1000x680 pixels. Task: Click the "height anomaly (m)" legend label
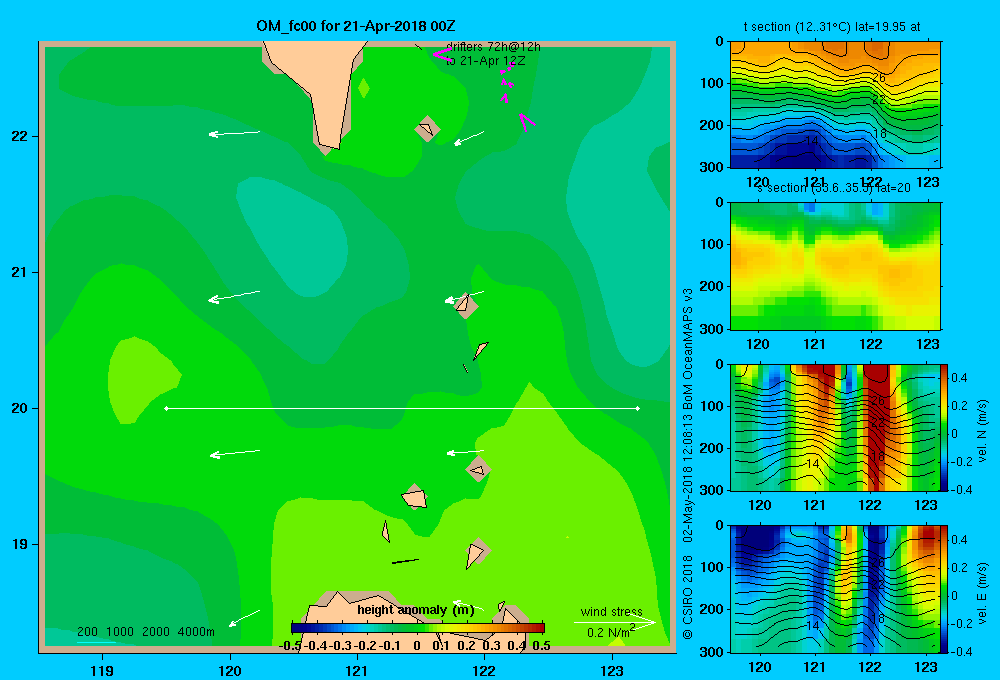pyautogui.click(x=416, y=610)
